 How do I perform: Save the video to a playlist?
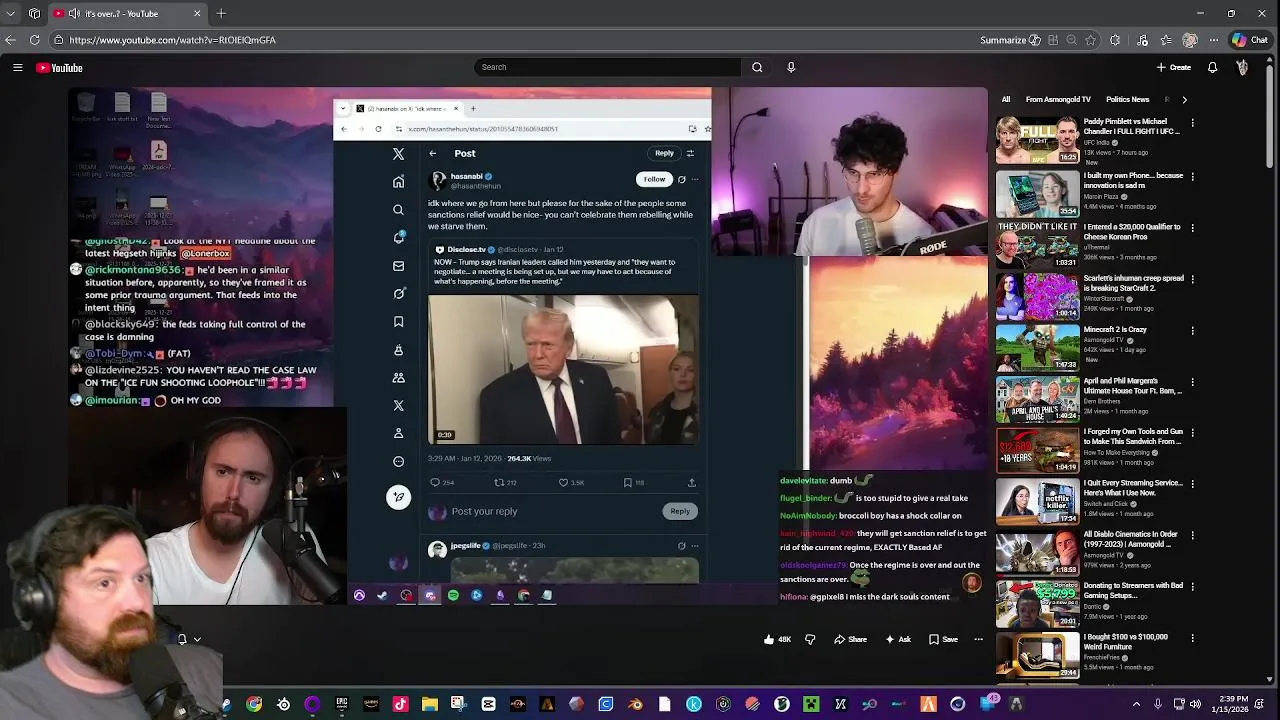coord(943,639)
